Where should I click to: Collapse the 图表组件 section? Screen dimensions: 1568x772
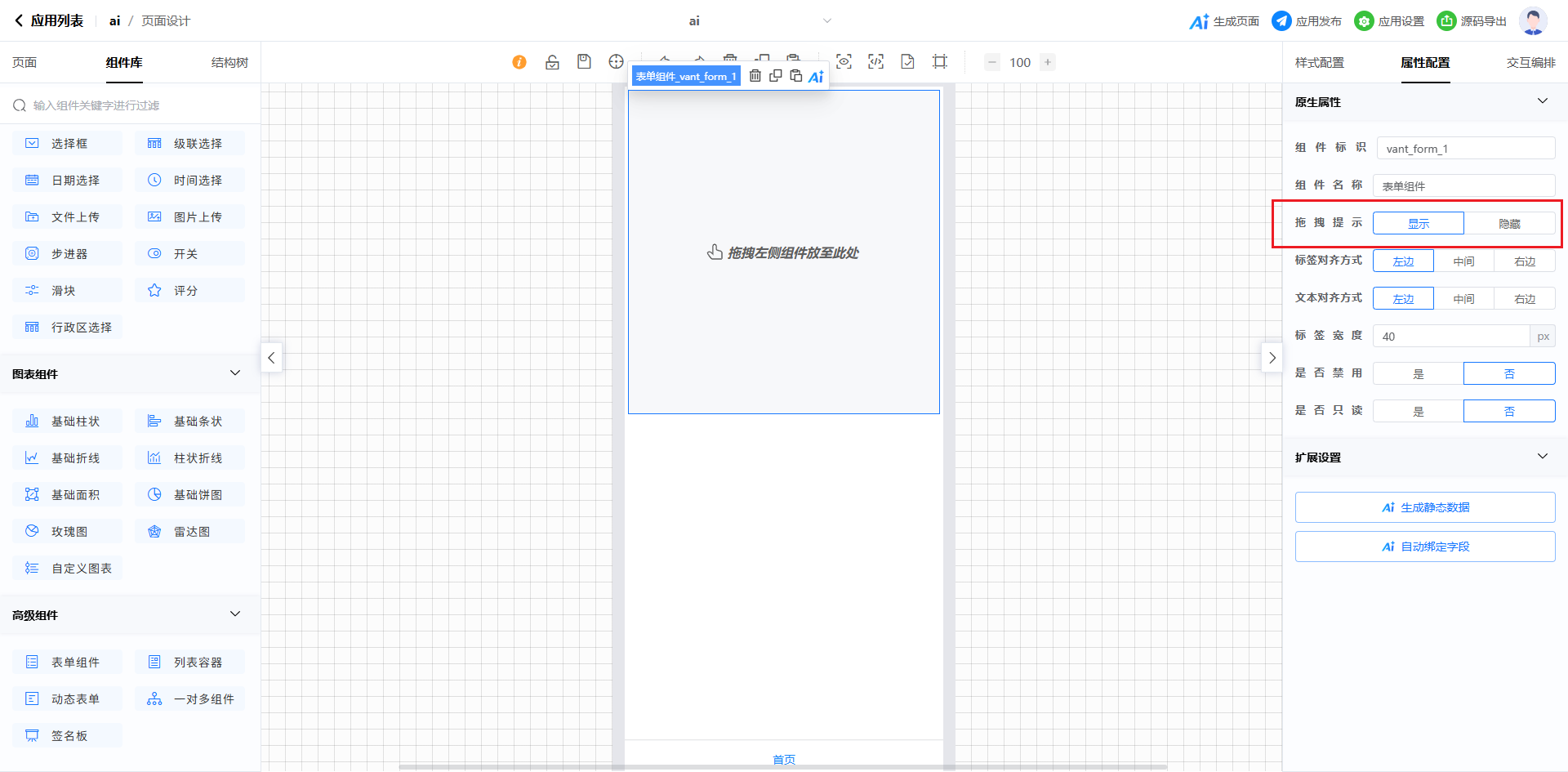point(235,373)
